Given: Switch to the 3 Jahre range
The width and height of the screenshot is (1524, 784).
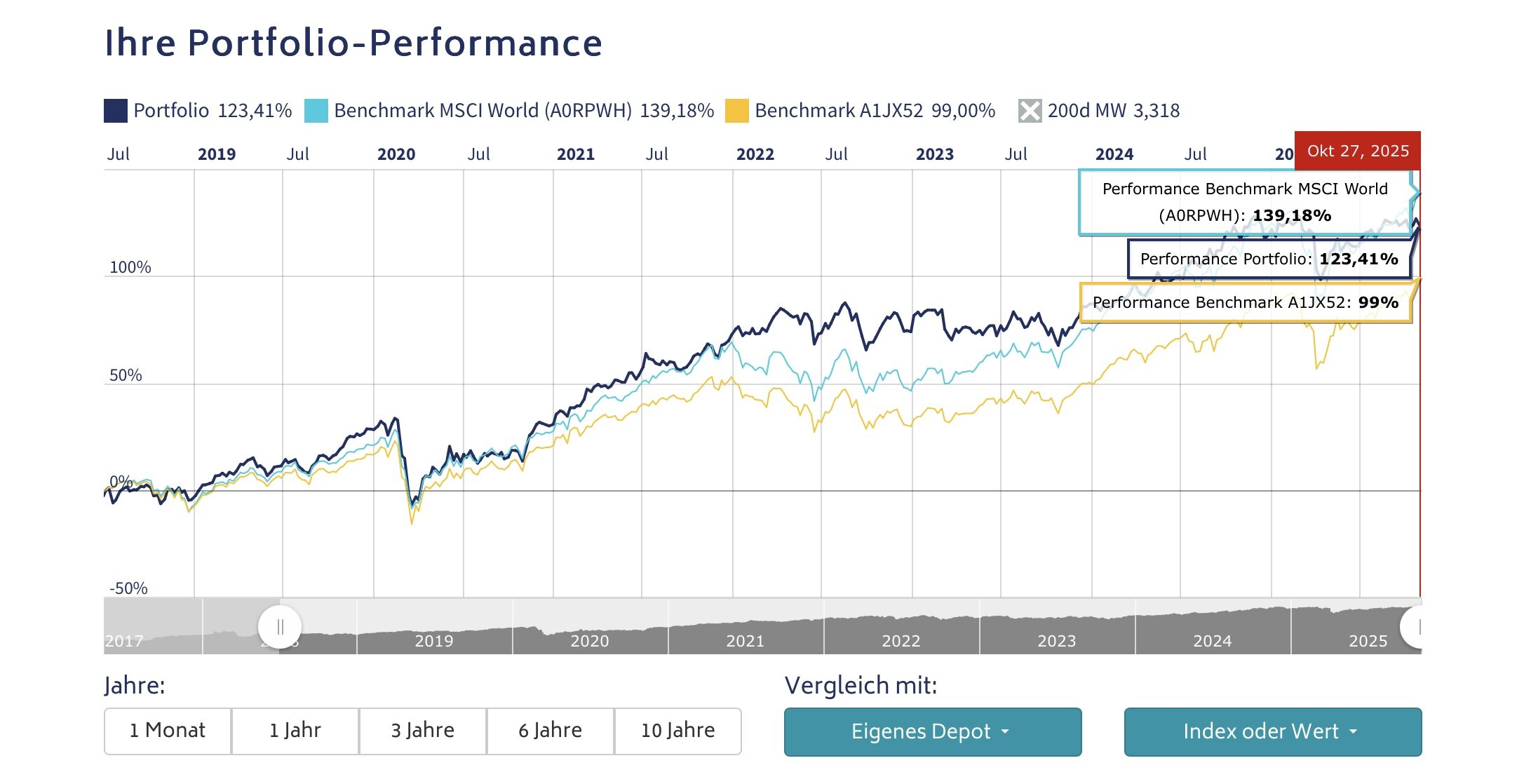Looking at the screenshot, I should coord(423,731).
